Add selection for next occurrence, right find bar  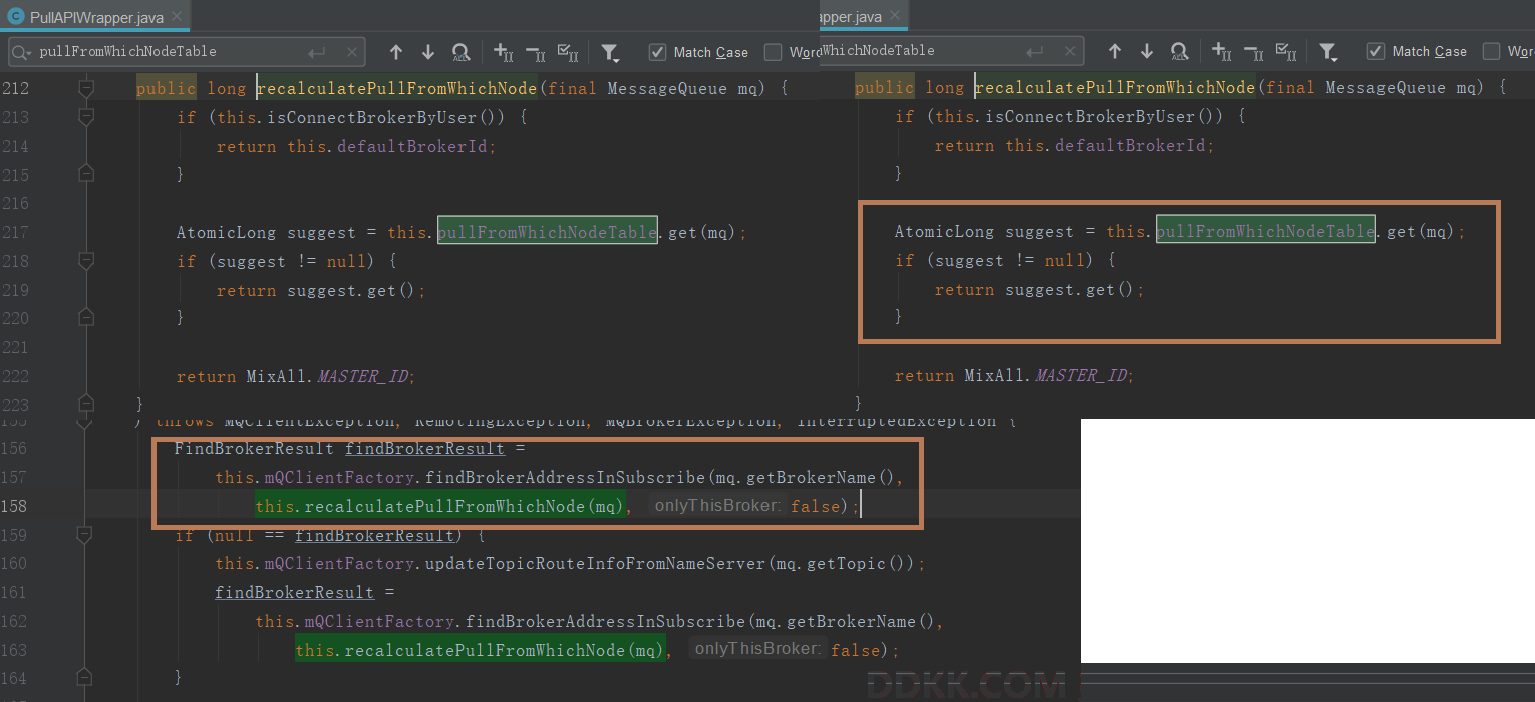(x=1222, y=51)
